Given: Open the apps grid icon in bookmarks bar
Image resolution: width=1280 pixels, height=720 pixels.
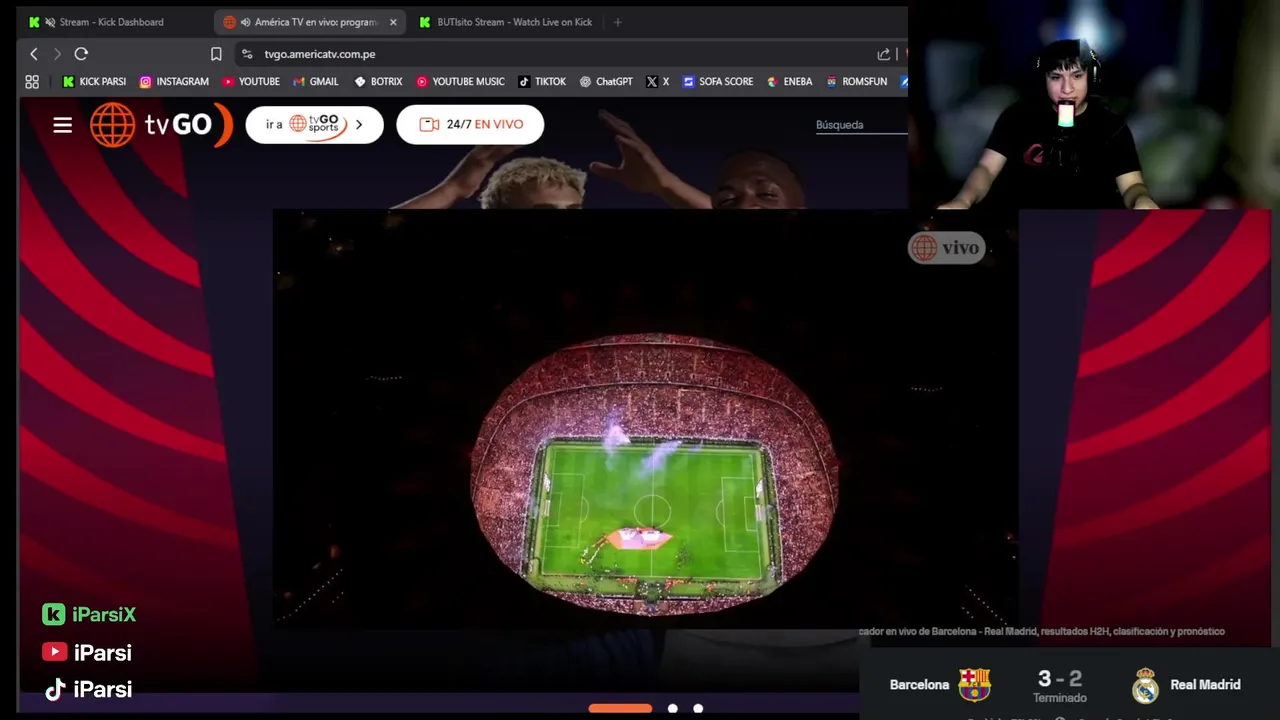Looking at the screenshot, I should (x=32, y=82).
